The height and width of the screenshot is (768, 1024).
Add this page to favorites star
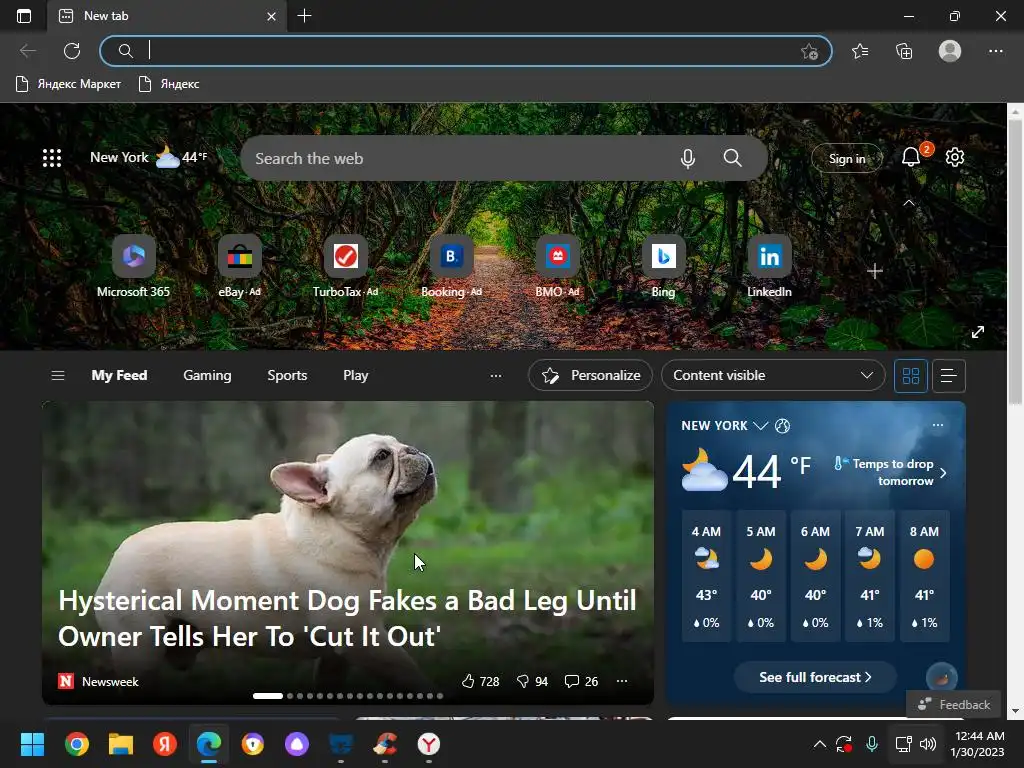tap(809, 52)
